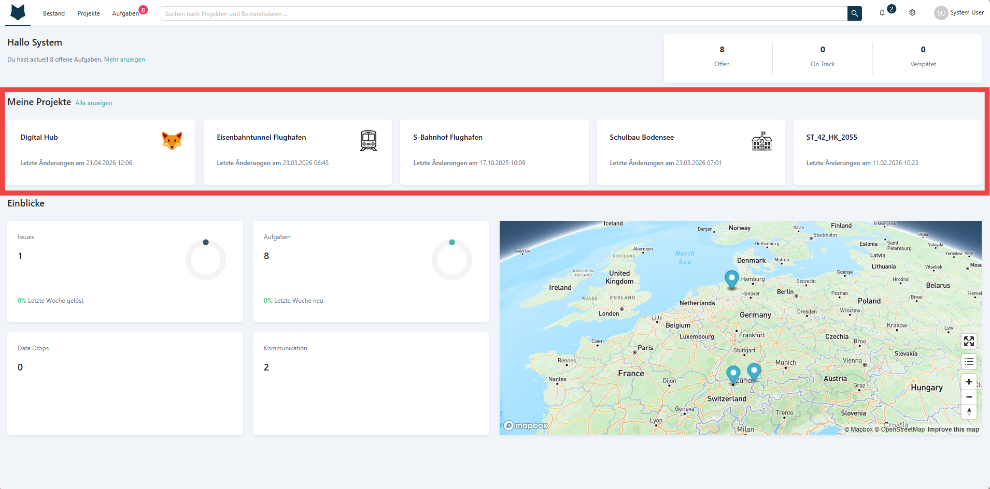The image size is (990, 489).
Task: Open the Digital Hub project card
Action: pyautogui.click(x=101, y=152)
